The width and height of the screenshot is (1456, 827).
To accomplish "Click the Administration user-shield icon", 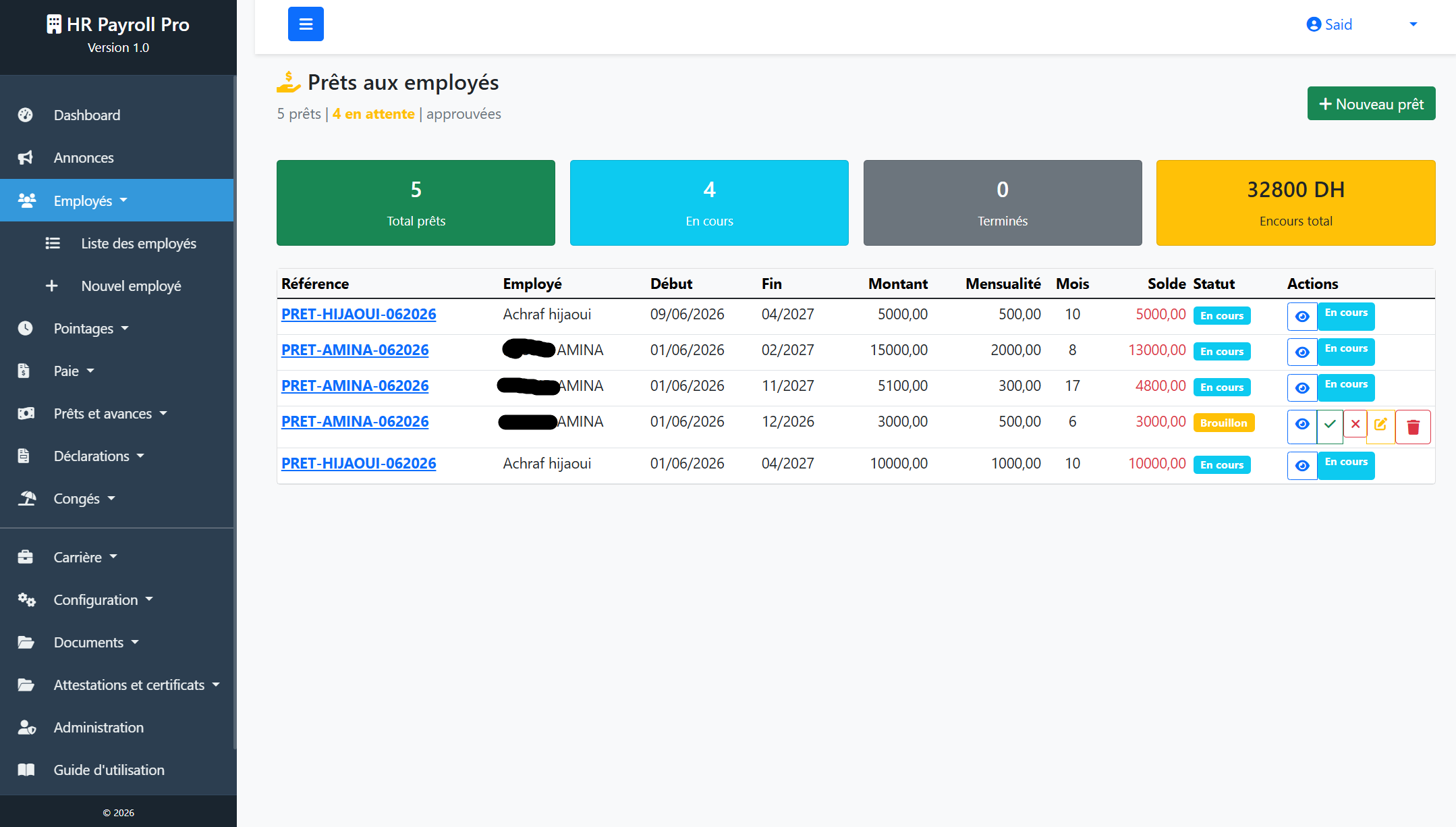I will coord(27,727).
